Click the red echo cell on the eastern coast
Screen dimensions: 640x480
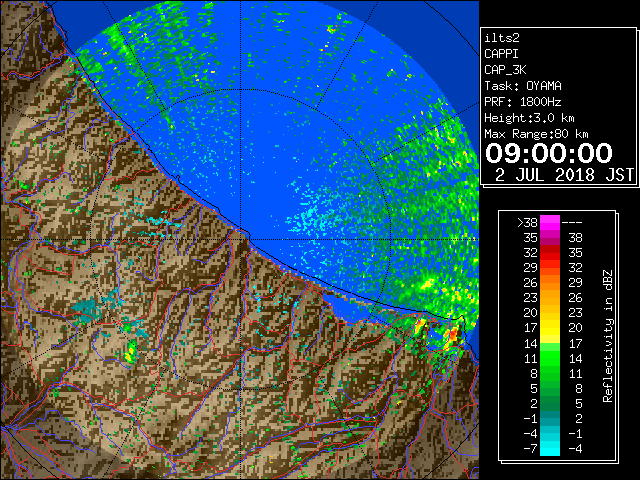[x=453, y=336]
